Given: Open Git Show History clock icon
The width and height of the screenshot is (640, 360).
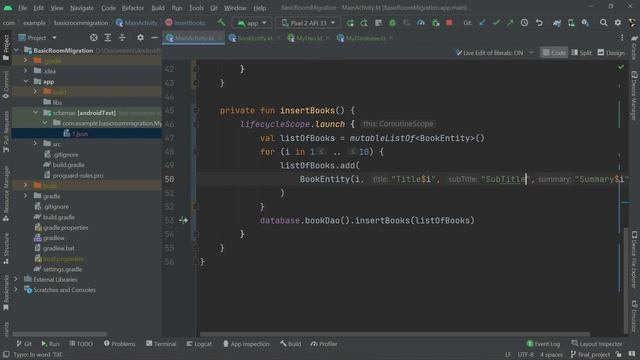Looking at the screenshot, I should click(x=524, y=23).
